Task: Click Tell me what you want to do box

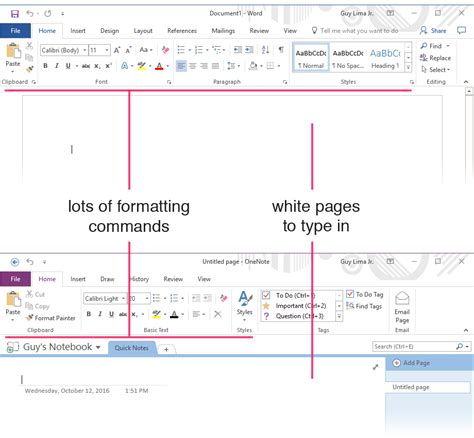Action: click(x=355, y=31)
